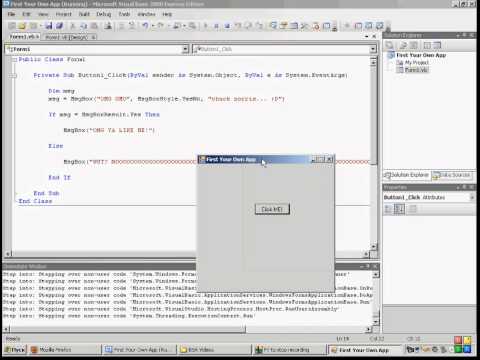Click the Cut toolbar icon
Viewport: 480px width, 360px height.
tap(73, 26)
